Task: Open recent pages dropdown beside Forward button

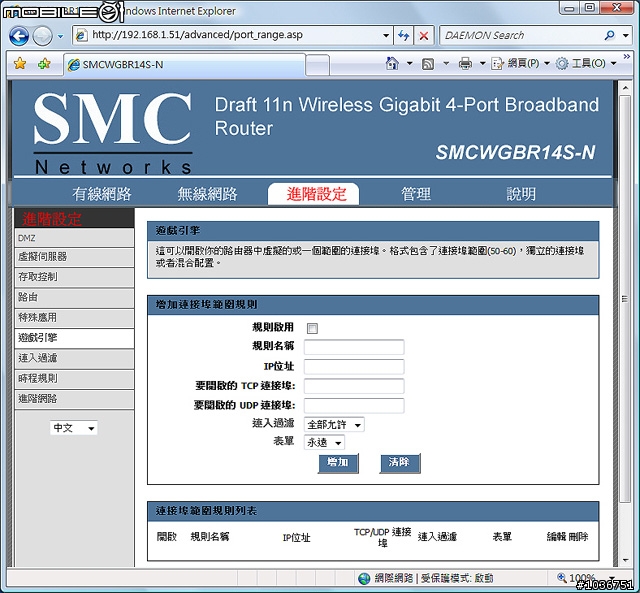Action: [60, 36]
